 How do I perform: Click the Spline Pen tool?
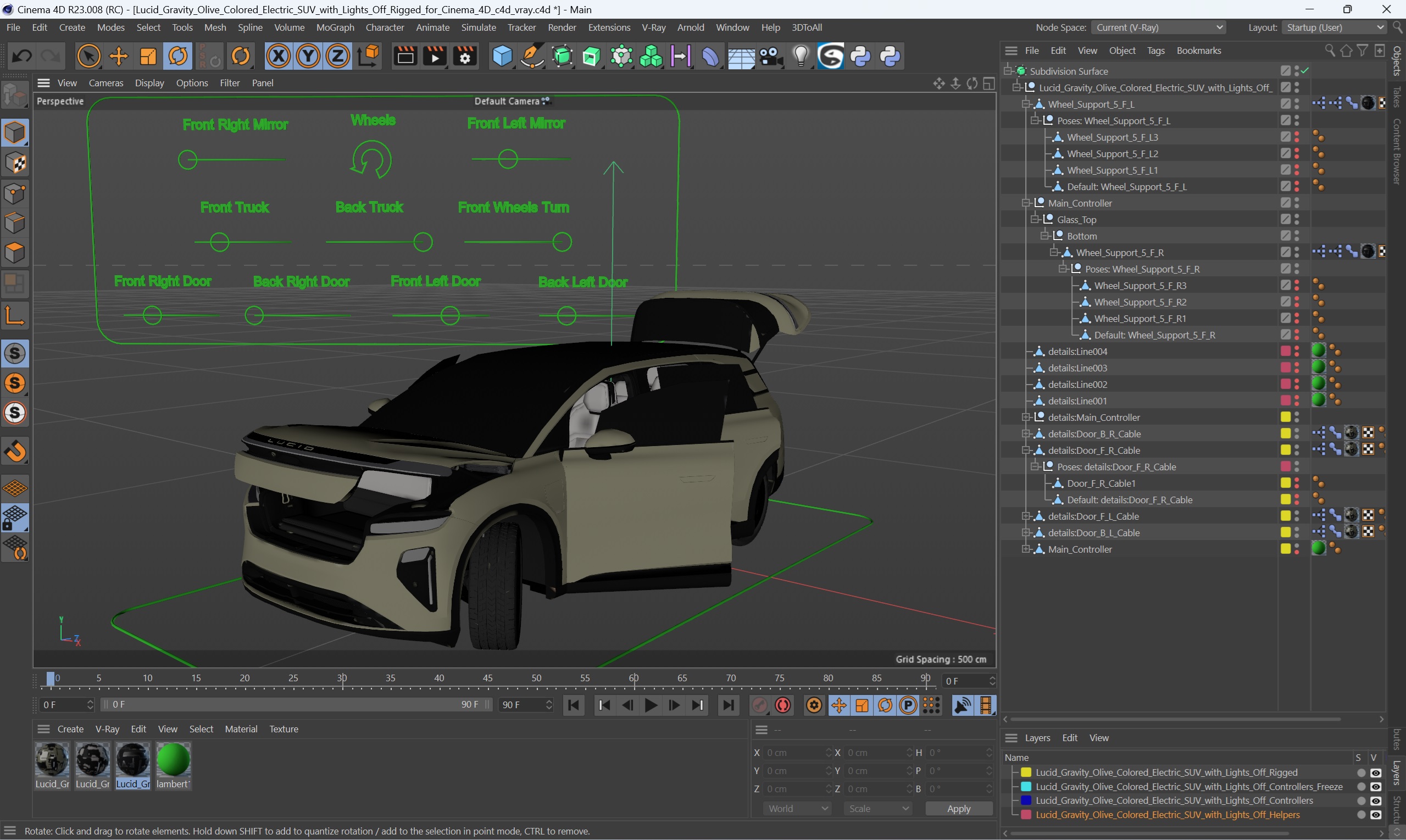point(531,56)
